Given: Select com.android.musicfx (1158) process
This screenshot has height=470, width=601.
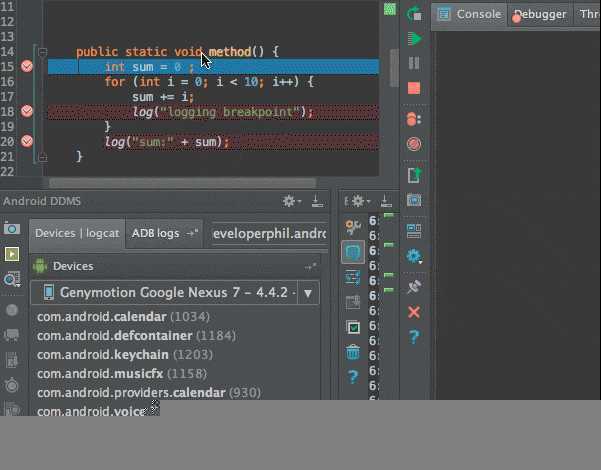Looking at the screenshot, I should (122, 374).
